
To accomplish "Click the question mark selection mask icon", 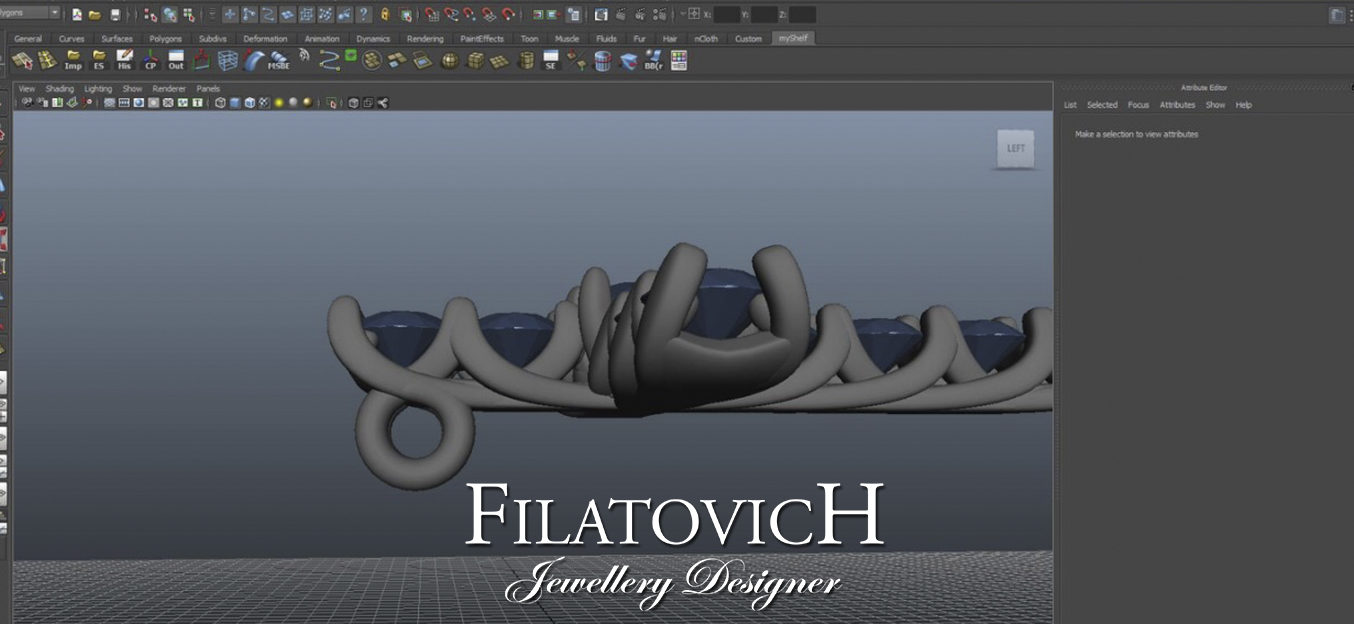I will coord(363,14).
